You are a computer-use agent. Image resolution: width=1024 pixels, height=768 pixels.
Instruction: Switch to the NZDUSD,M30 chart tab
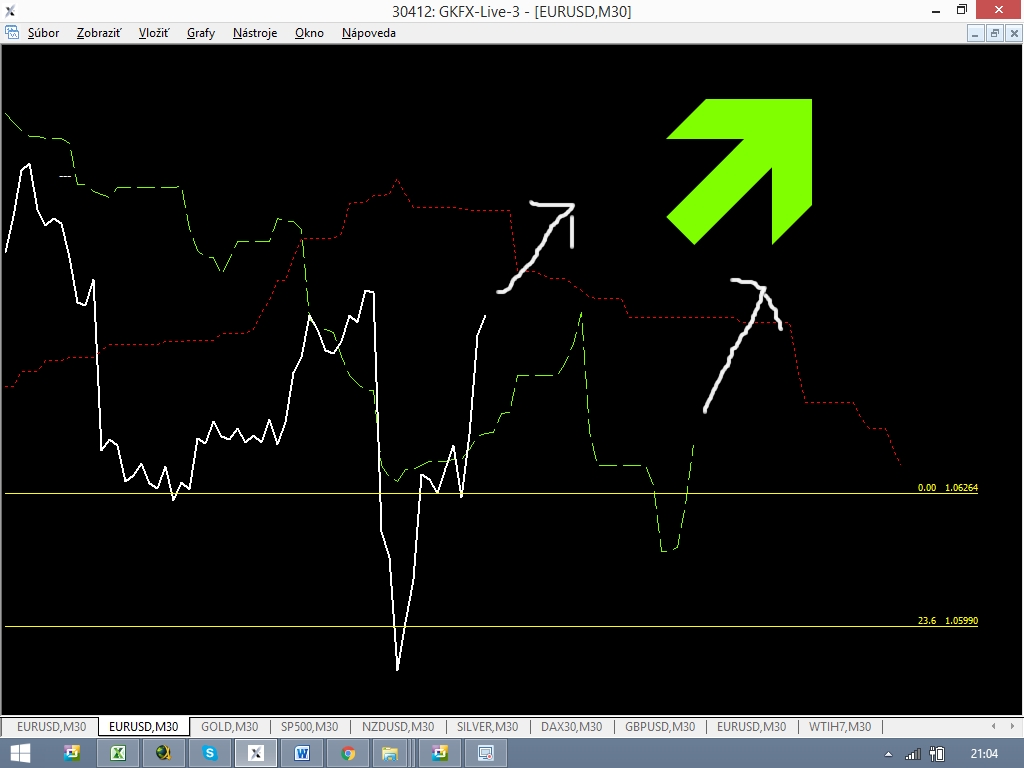[398, 726]
